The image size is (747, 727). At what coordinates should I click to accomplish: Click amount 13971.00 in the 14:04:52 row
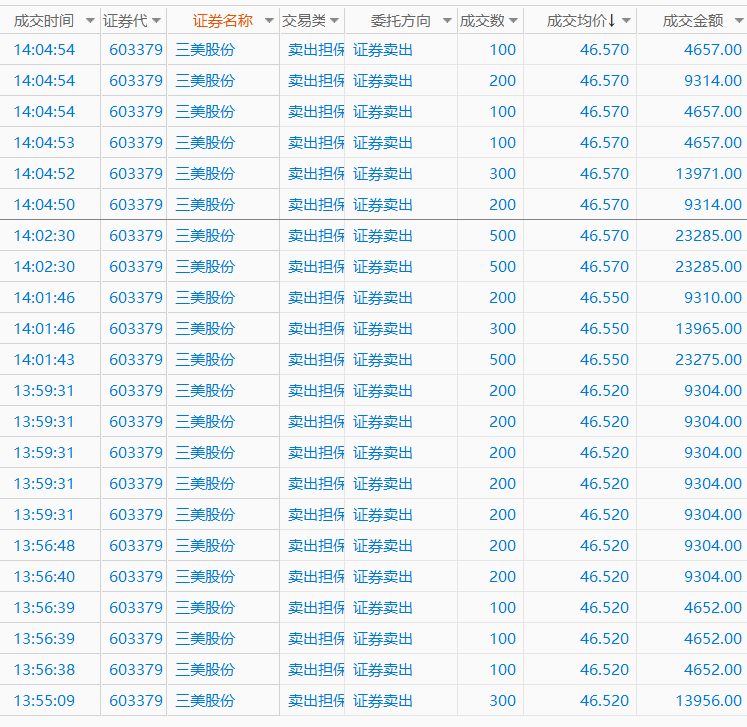coord(708,173)
